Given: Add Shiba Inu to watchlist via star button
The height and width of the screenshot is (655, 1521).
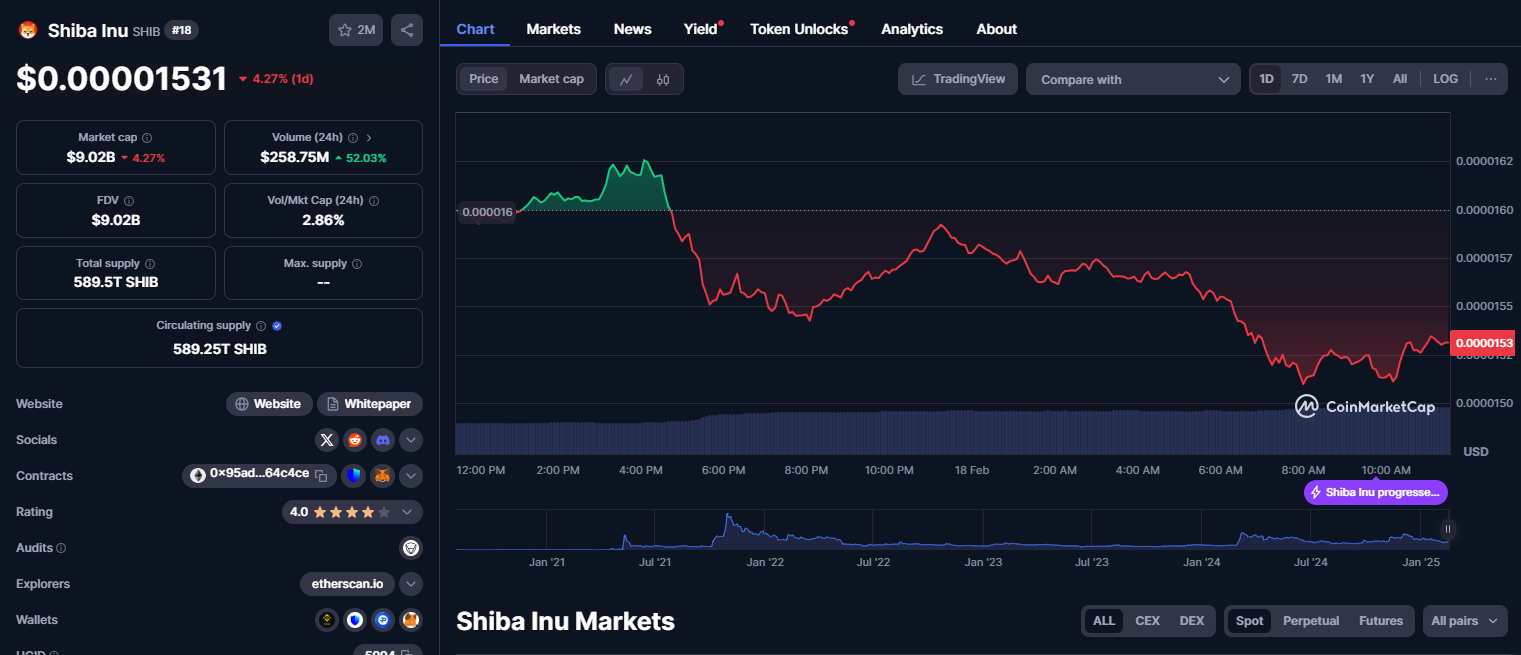Looking at the screenshot, I should click(356, 30).
